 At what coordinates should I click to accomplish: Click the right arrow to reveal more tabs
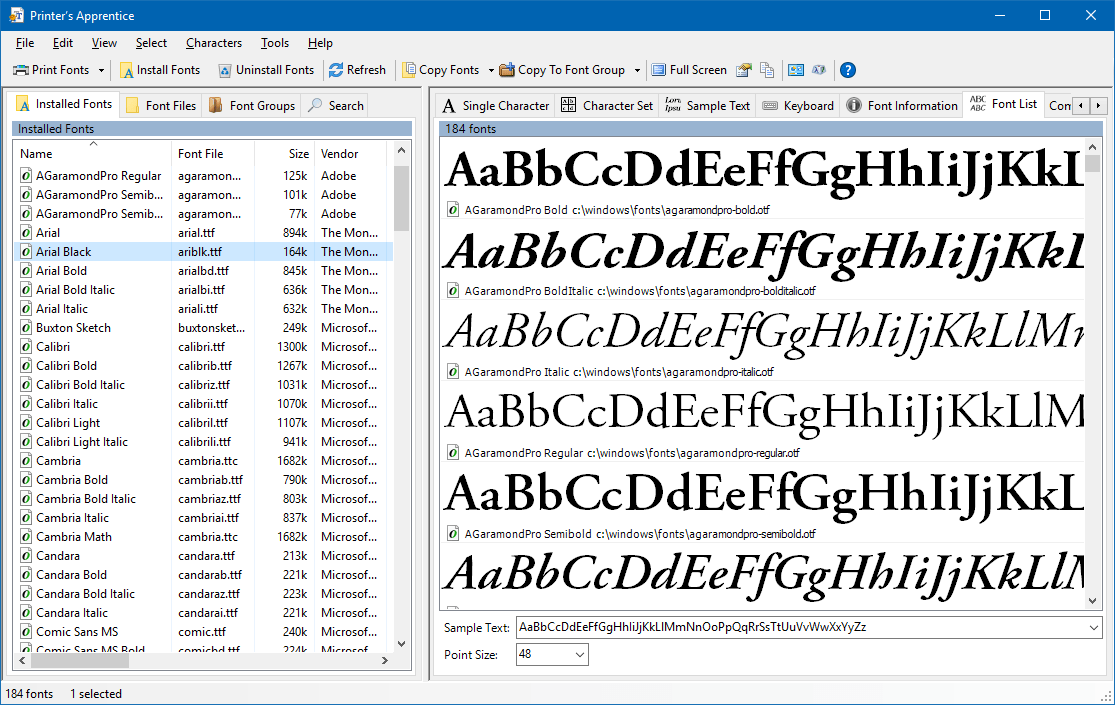1097,104
